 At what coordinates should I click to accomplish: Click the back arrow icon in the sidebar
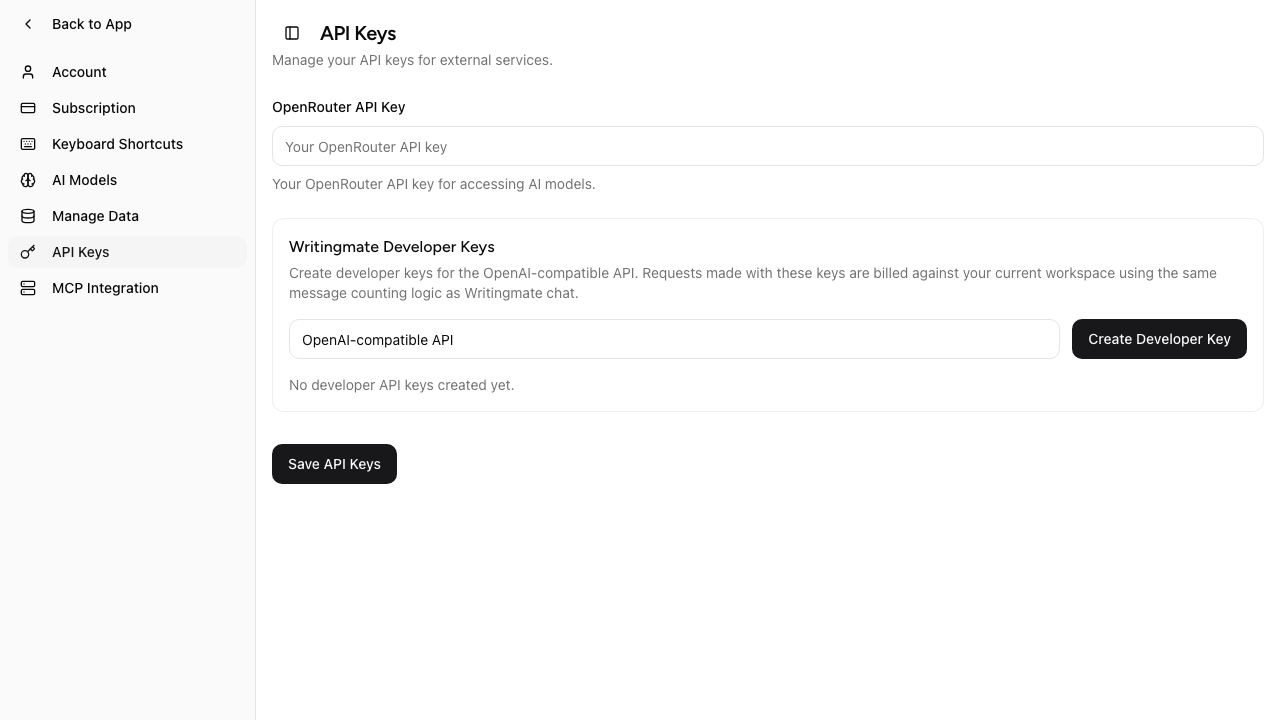(28, 24)
